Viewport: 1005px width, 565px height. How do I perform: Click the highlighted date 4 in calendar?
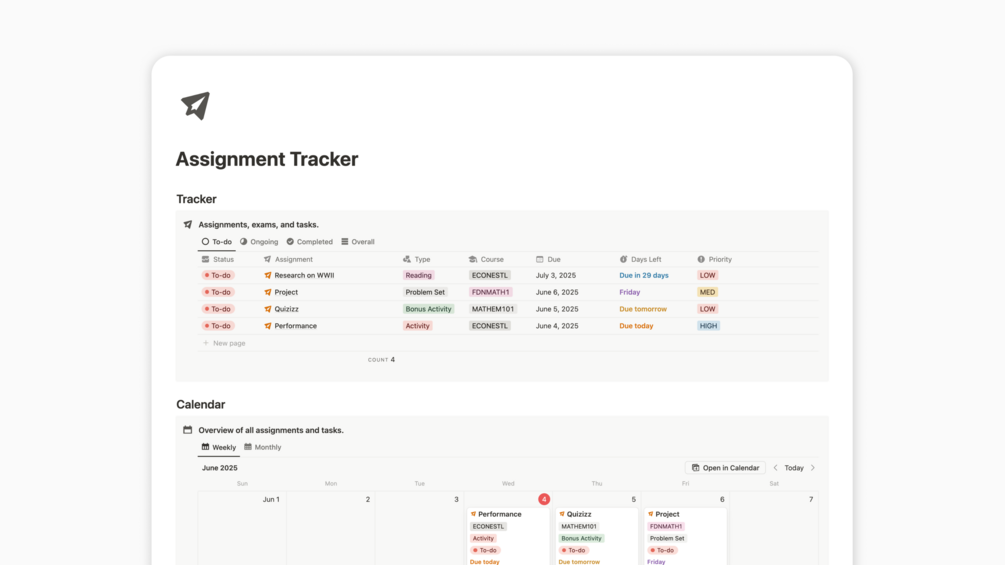click(544, 499)
